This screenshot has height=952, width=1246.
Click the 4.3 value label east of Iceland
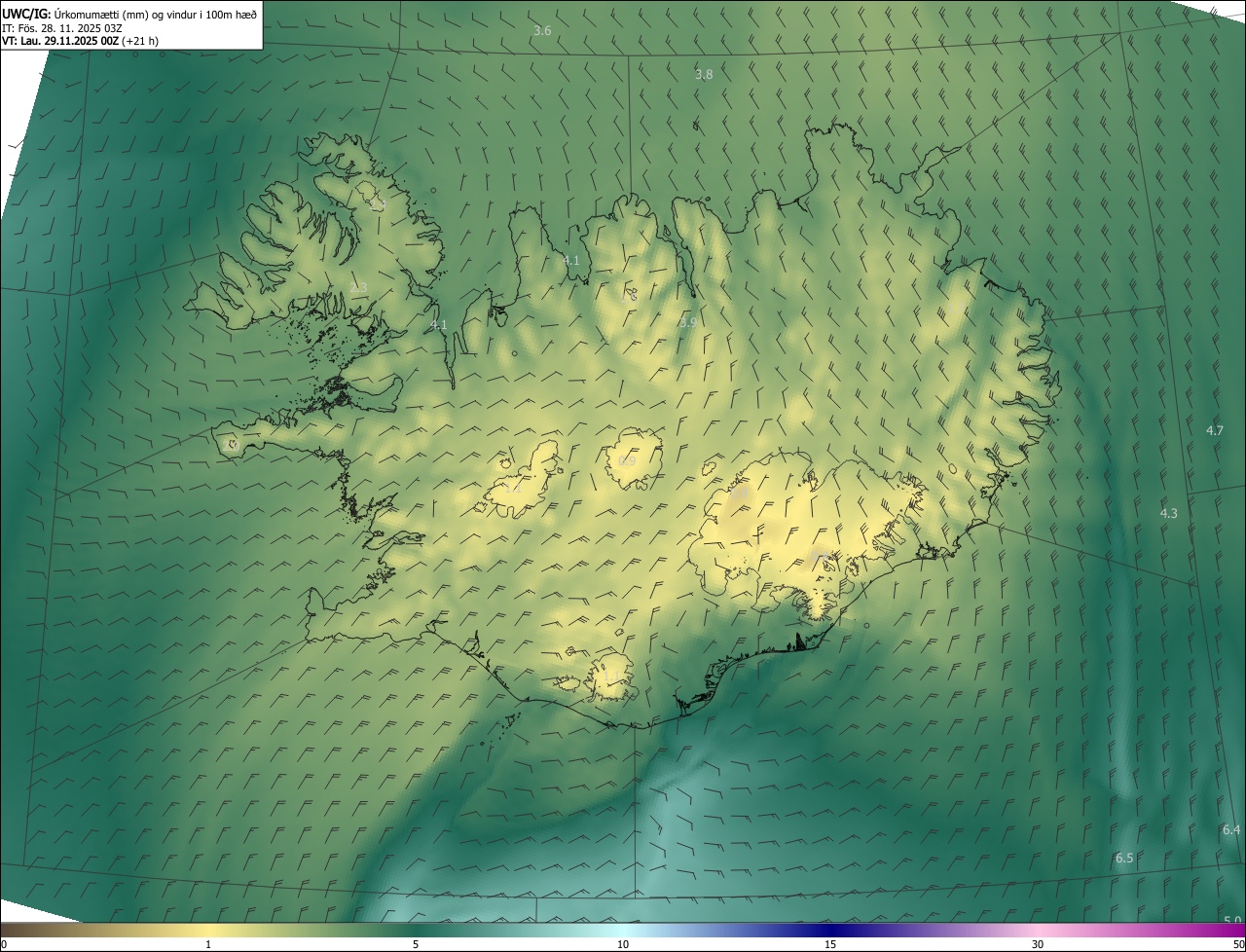[x=1168, y=513]
